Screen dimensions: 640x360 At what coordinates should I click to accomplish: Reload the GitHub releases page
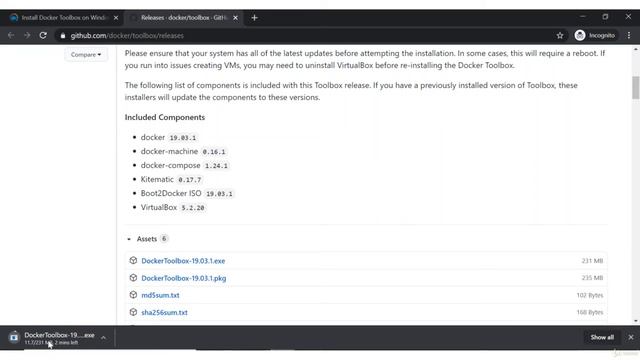pyautogui.click(x=43, y=36)
